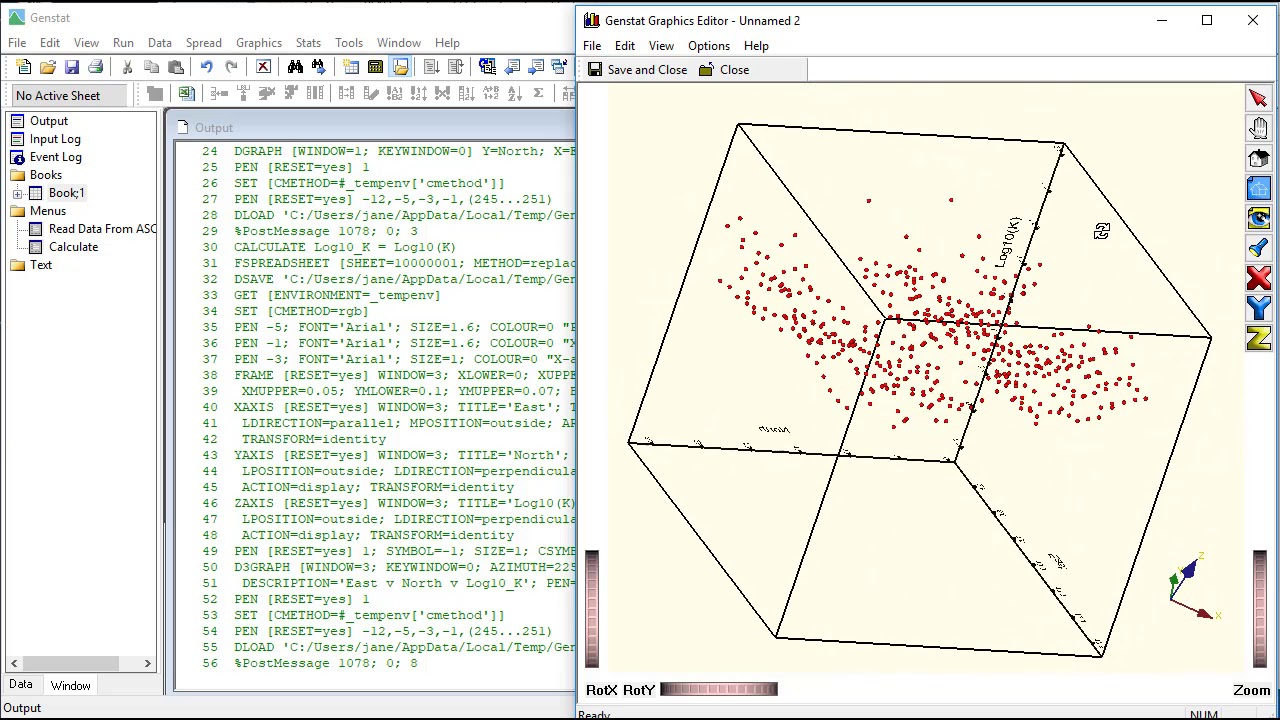1280x720 pixels.
Task: Switch to the Data tab at bottom
Action: click(x=20, y=686)
